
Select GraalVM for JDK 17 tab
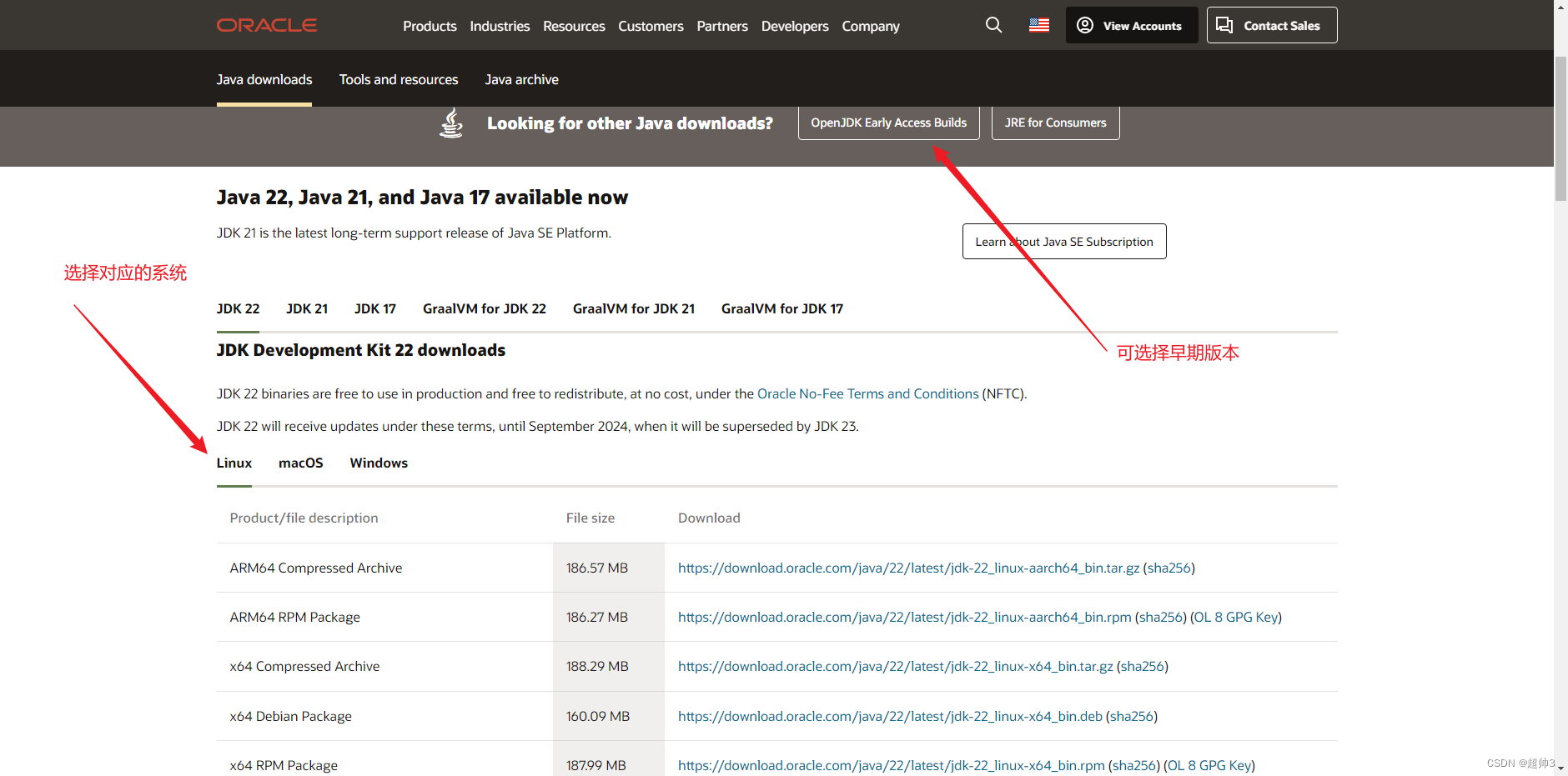point(782,308)
